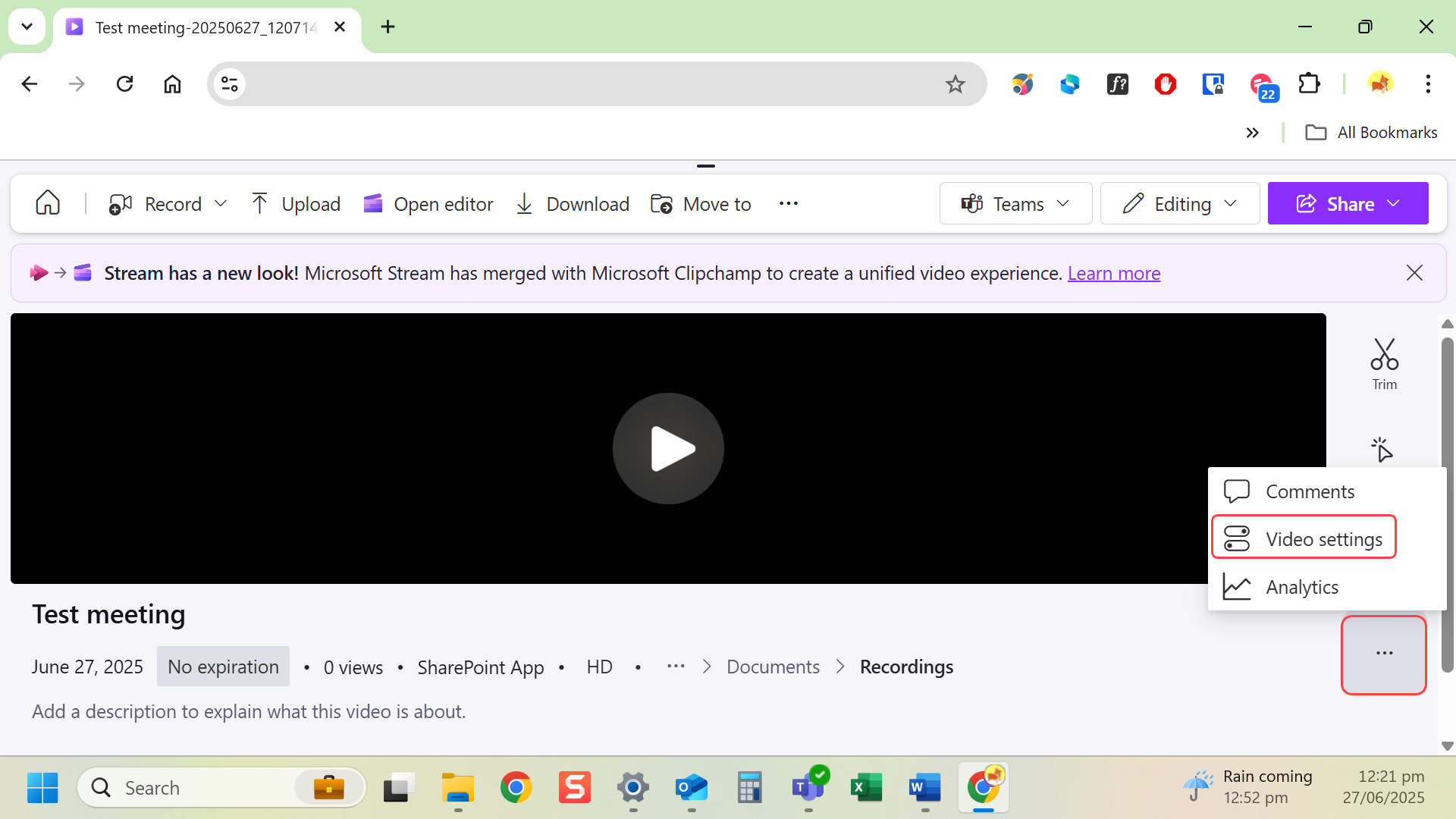Screen dimensions: 1456x819
Task: Click the side panel ellipsis button
Action: tap(1384, 654)
